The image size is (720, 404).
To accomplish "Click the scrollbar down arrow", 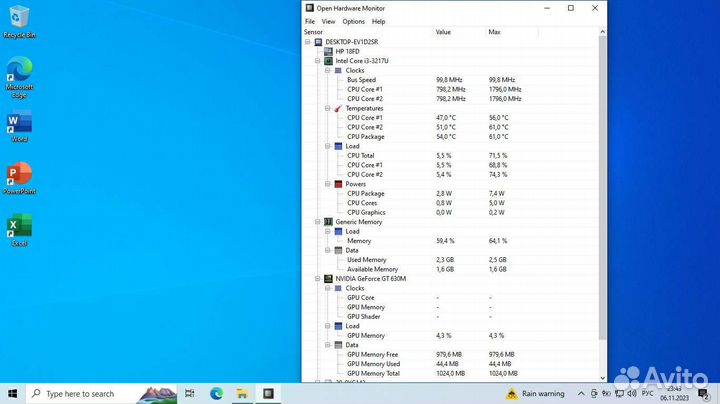I will pos(602,378).
